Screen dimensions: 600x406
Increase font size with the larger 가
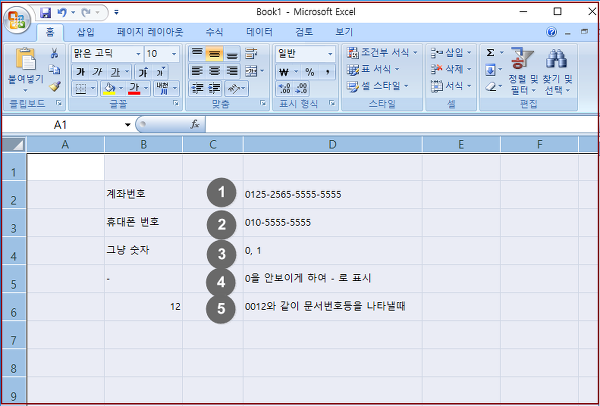(143, 72)
